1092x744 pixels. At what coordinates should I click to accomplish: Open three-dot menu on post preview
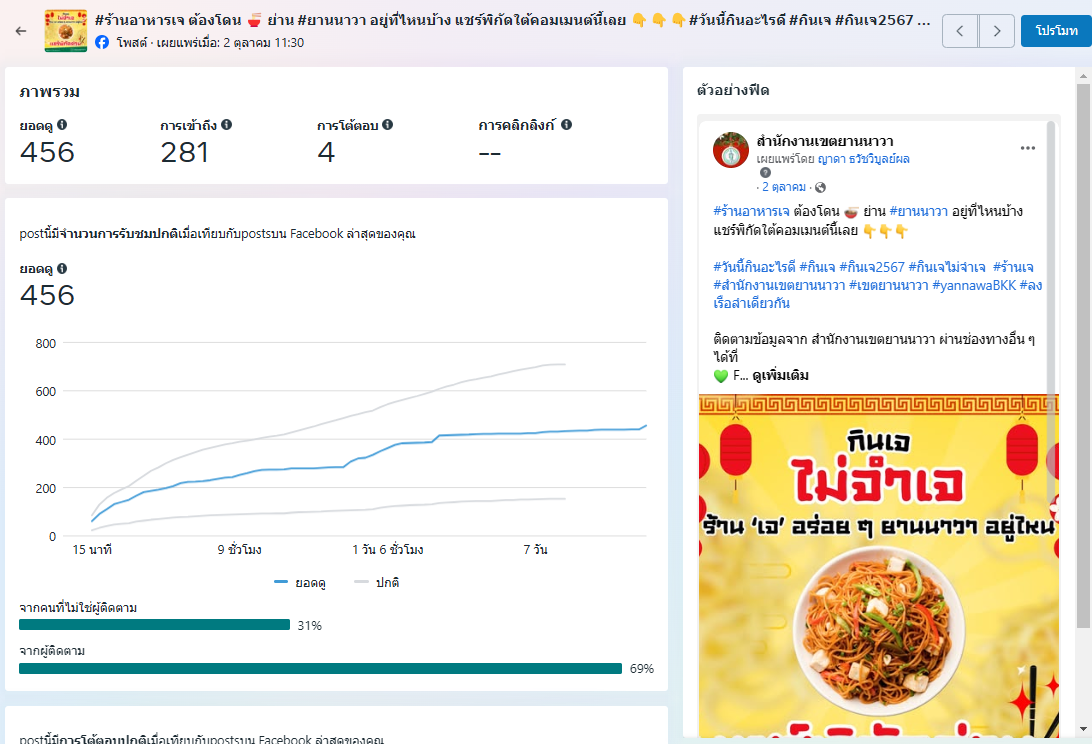[1027, 148]
